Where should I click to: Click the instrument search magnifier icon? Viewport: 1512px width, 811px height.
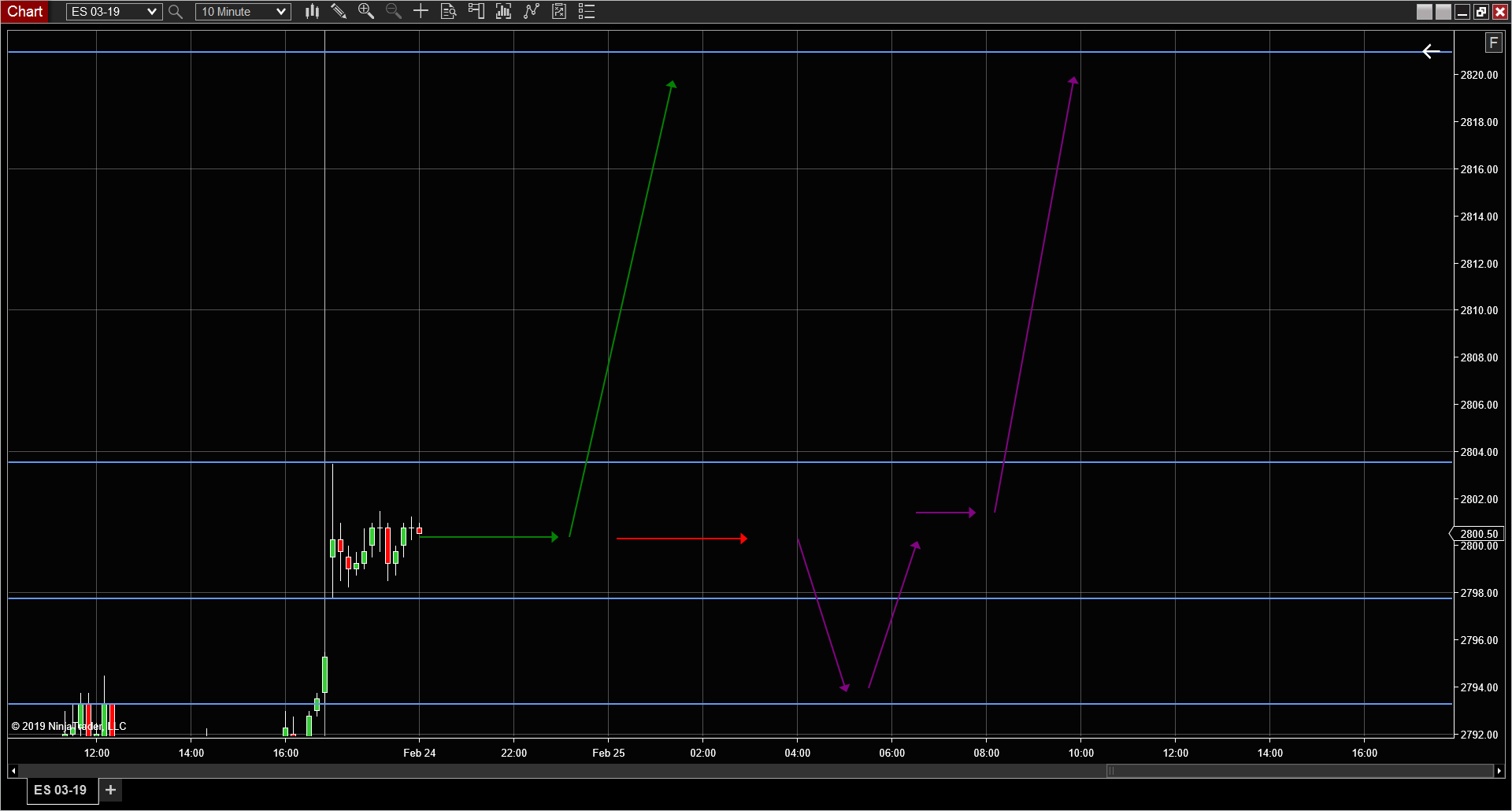tap(176, 12)
